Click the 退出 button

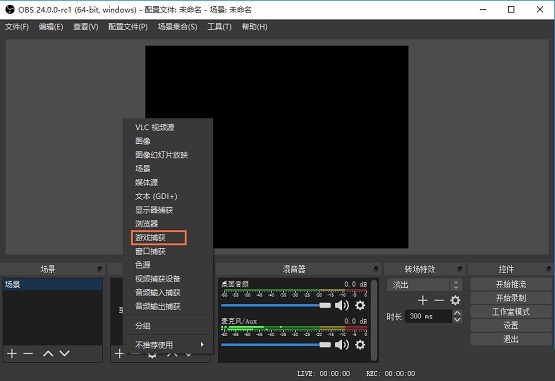[510, 339]
